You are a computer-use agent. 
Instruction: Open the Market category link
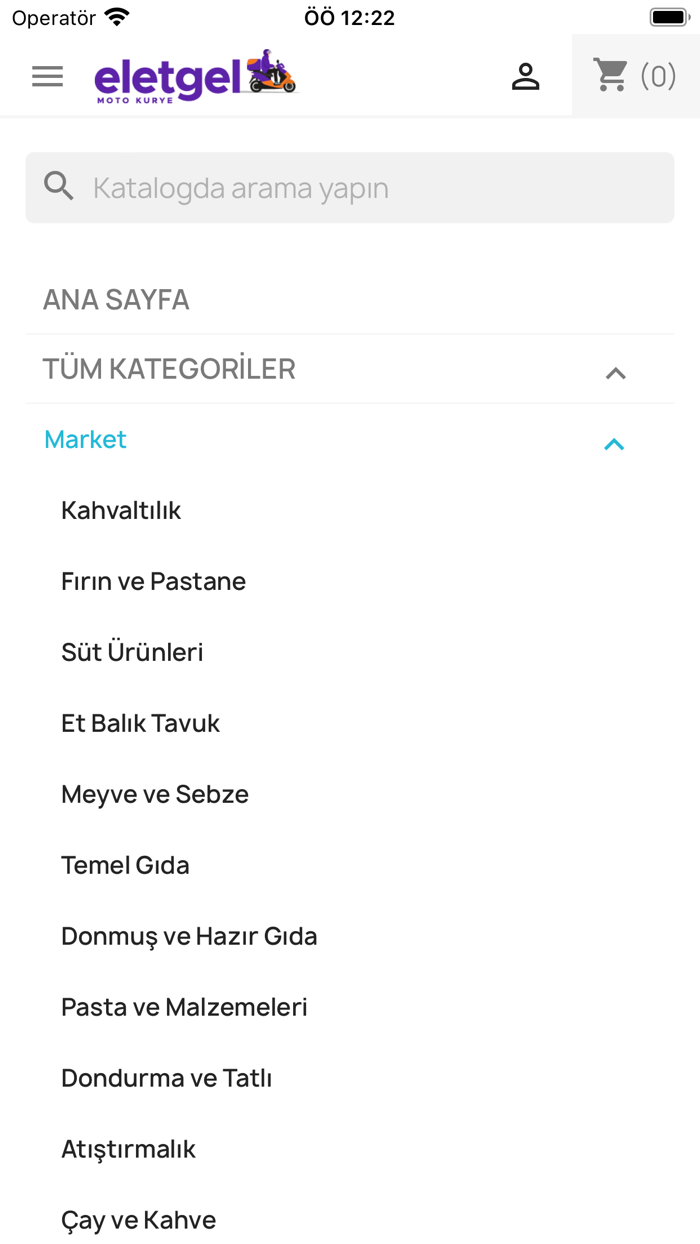[86, 440]
